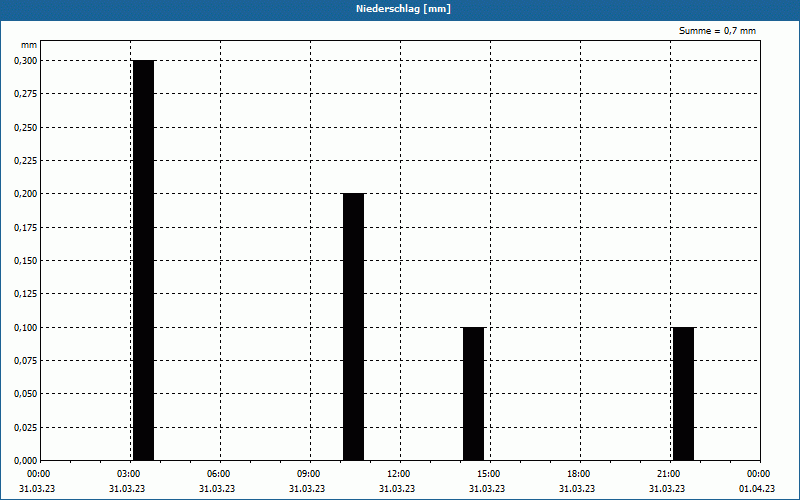800x500 pixels.
Task: Click the 0,150 y-axis value
Action: (x=26, y=261)
